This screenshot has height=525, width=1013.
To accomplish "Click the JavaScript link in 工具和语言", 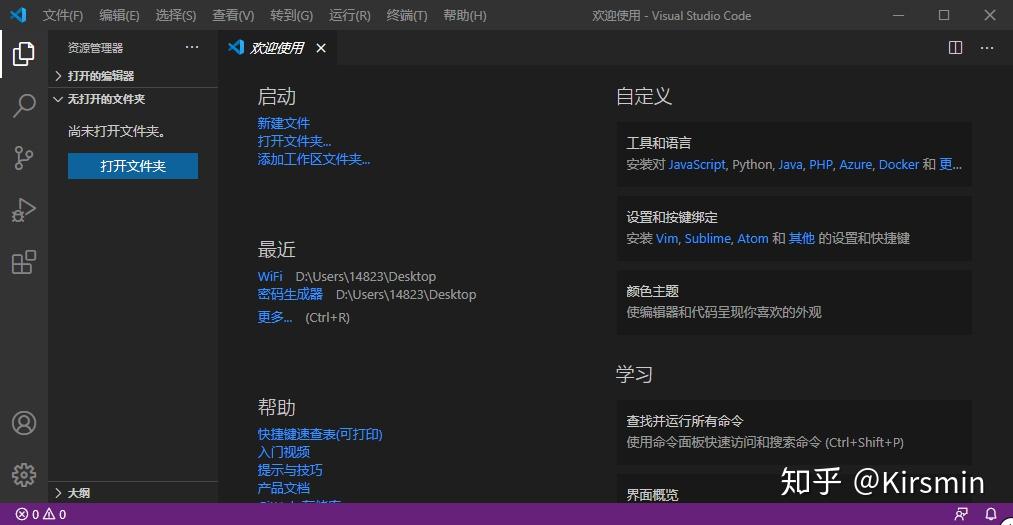I will coord(696,165).
